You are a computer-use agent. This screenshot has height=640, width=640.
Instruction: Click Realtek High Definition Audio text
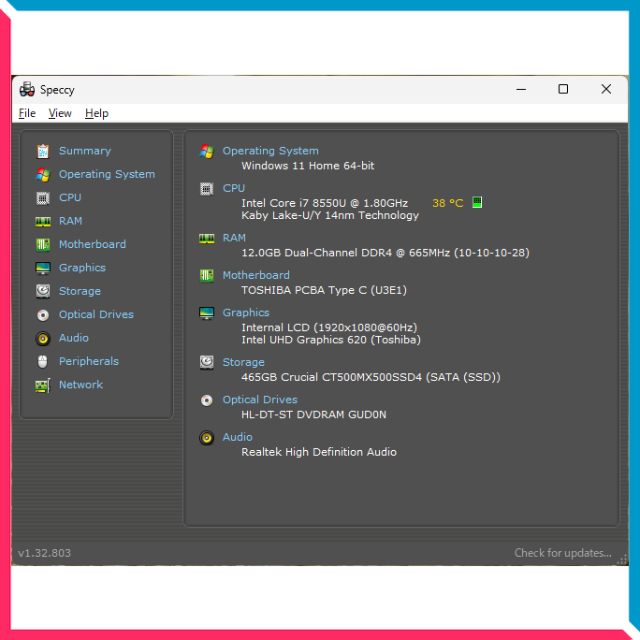pos(319,452)
